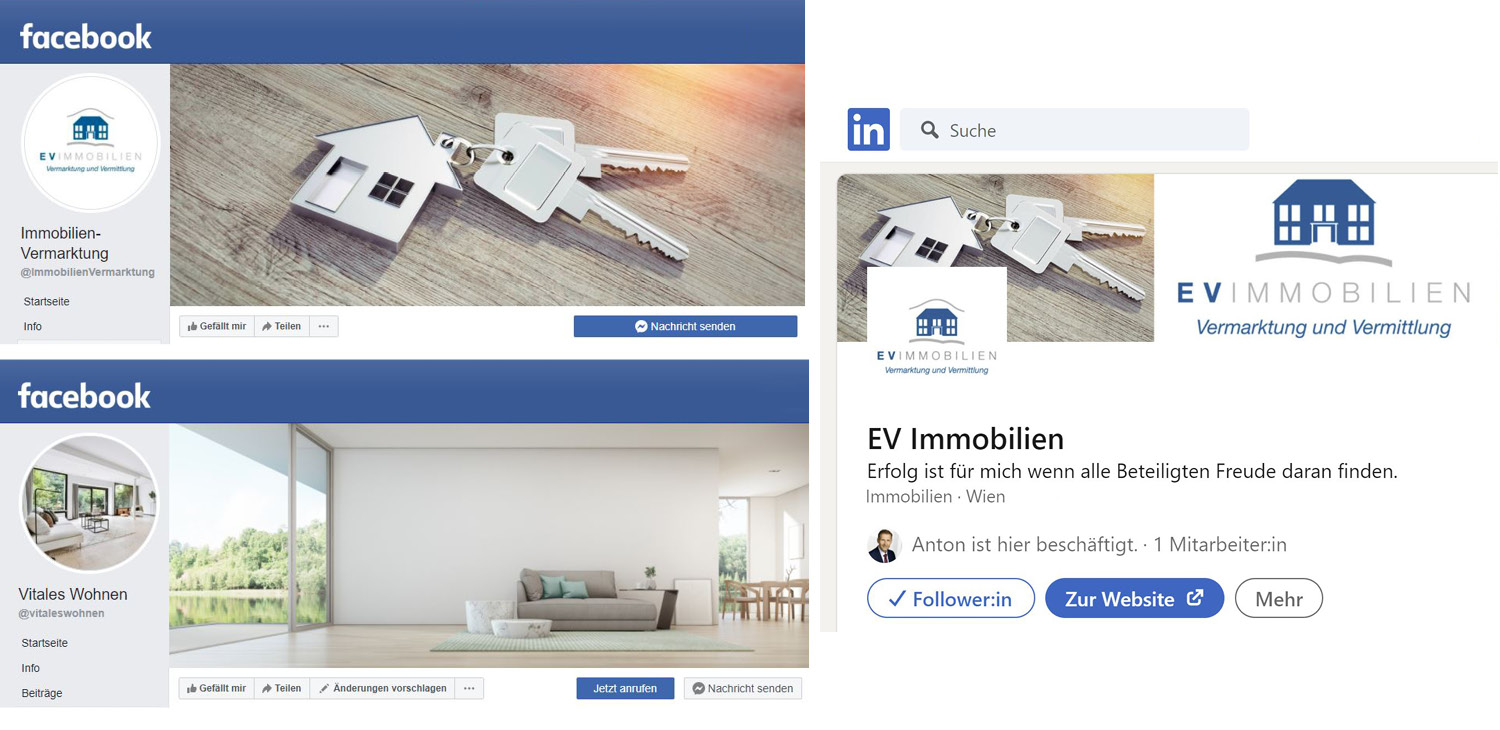Expand the Mehr options on LinkedIn
Image resolution: width=1500 pixels, height=730 pixels.
point(1279,599)
